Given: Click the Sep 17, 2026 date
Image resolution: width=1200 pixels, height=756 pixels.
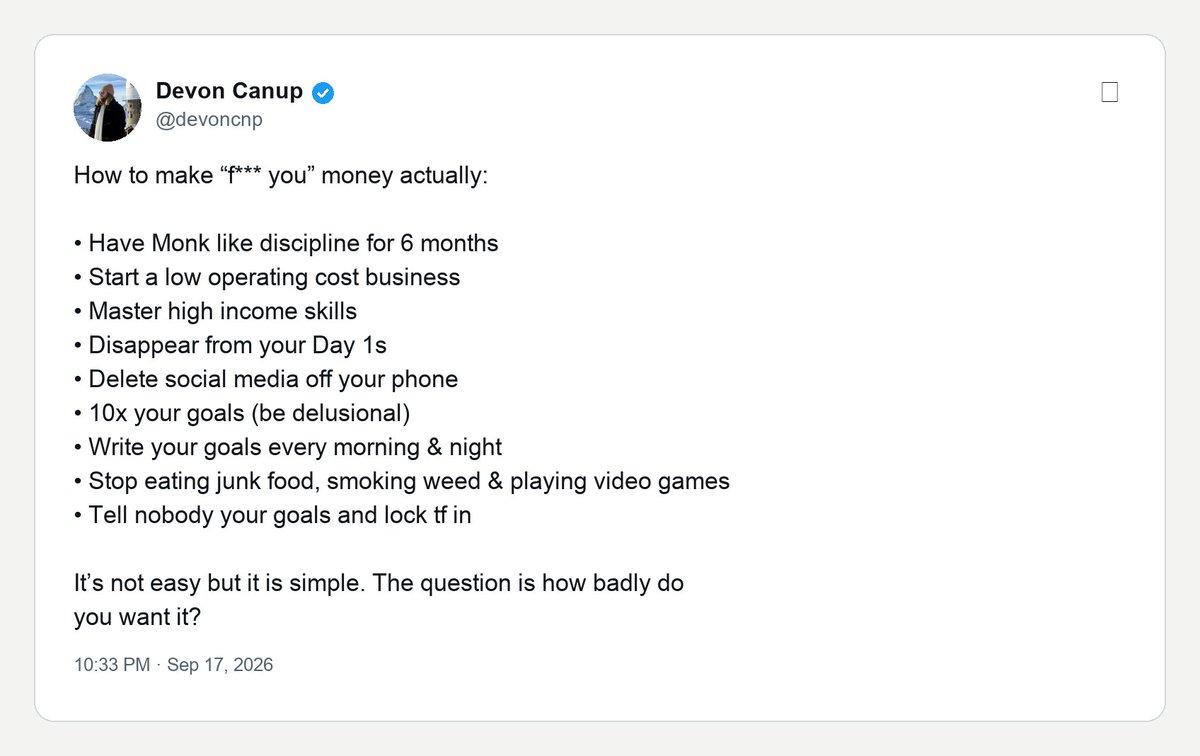Looking at the screenshot, I should tap(220, 664).
